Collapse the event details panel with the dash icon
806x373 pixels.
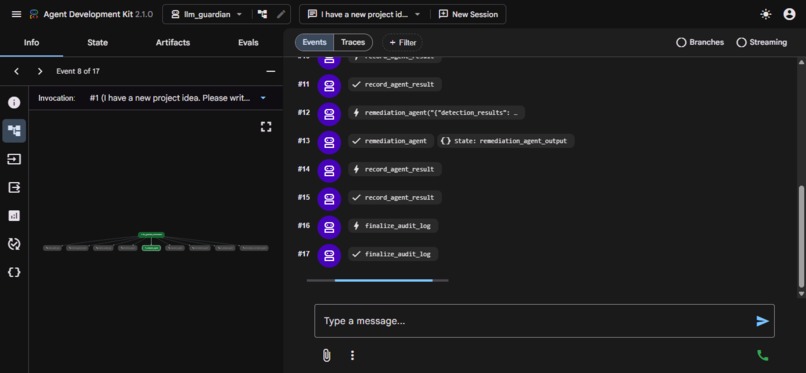coord(270,71)
